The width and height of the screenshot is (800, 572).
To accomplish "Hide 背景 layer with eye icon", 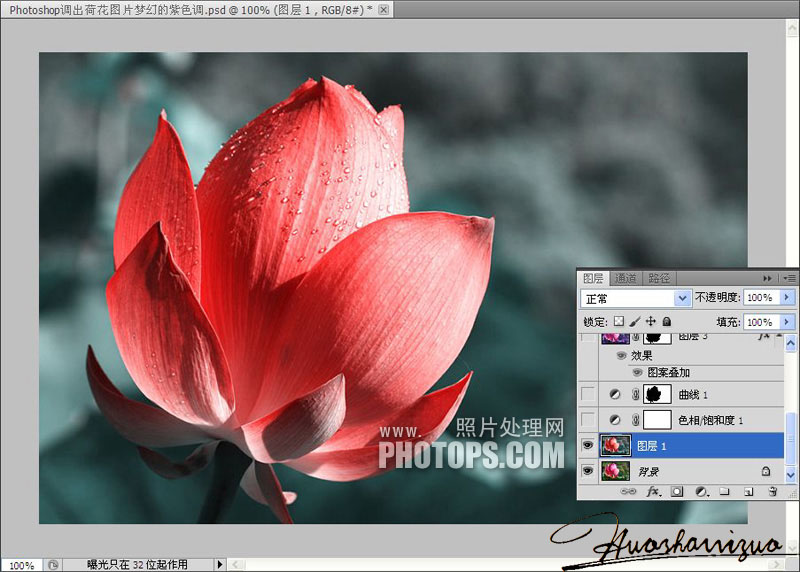I will [588, 470].
